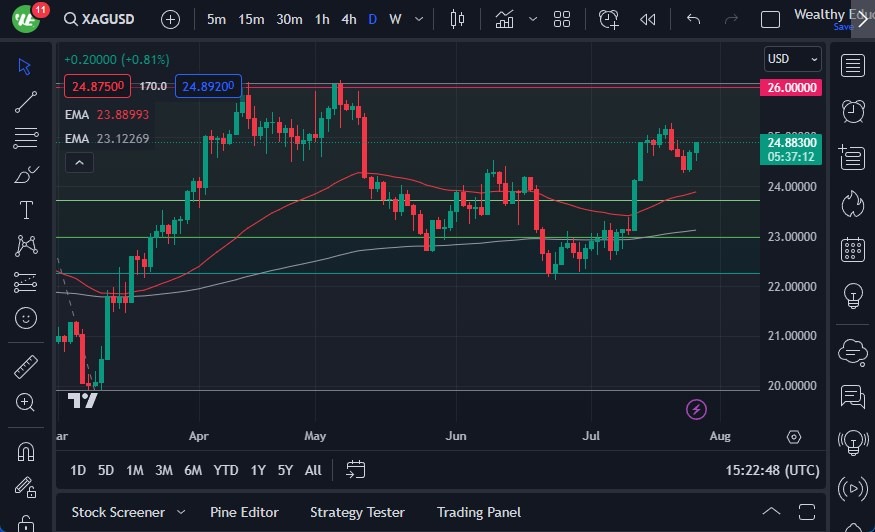Open the emoji icons tool
Viewport: 875px width, 532px height.
[x=26, y=318]
